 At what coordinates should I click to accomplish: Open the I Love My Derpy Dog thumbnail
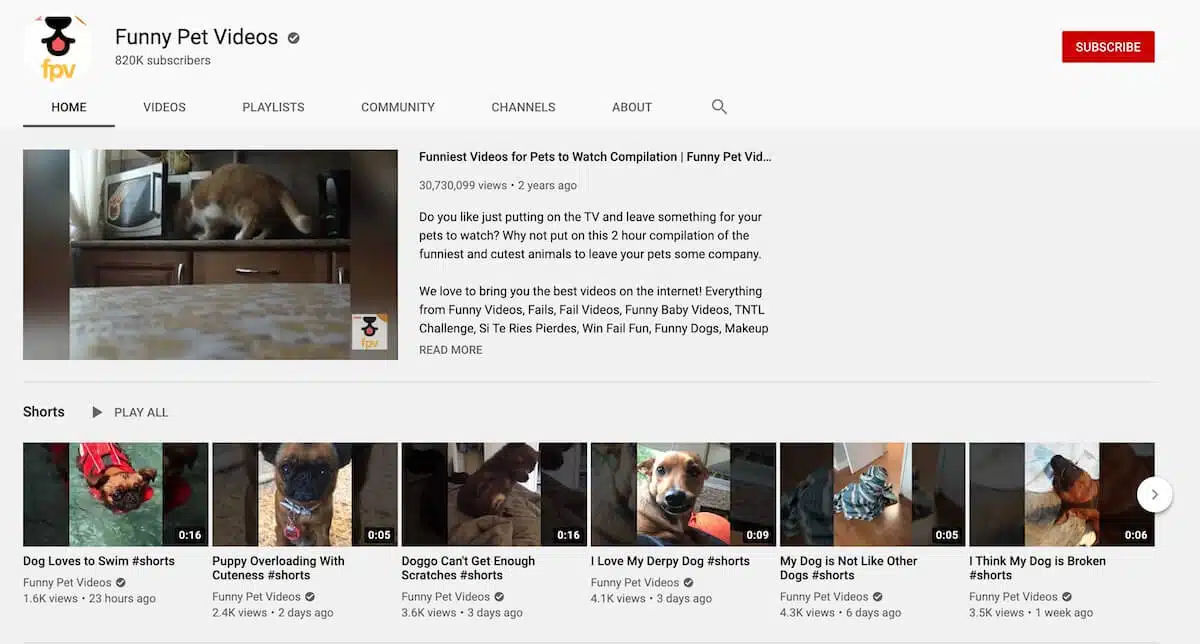point(683,494)
